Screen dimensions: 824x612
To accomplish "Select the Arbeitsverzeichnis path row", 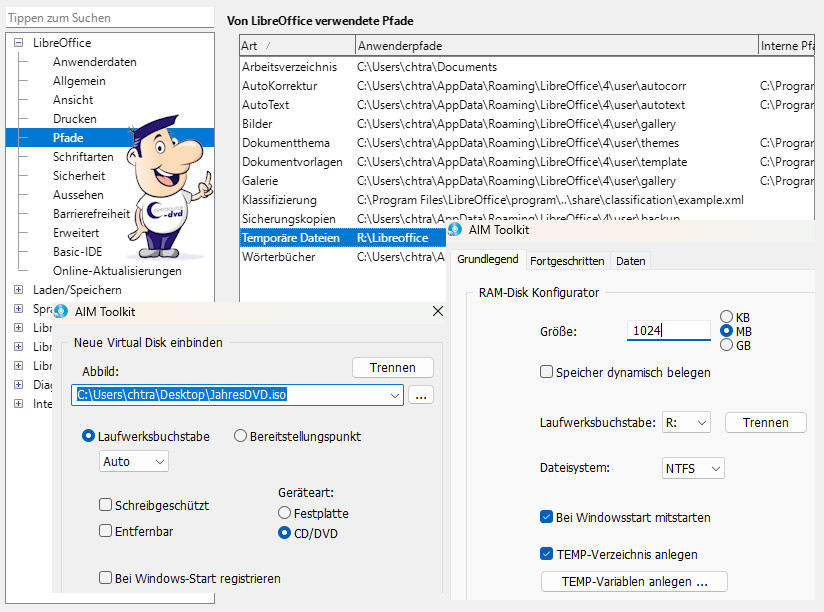I will tap(527, 67).
